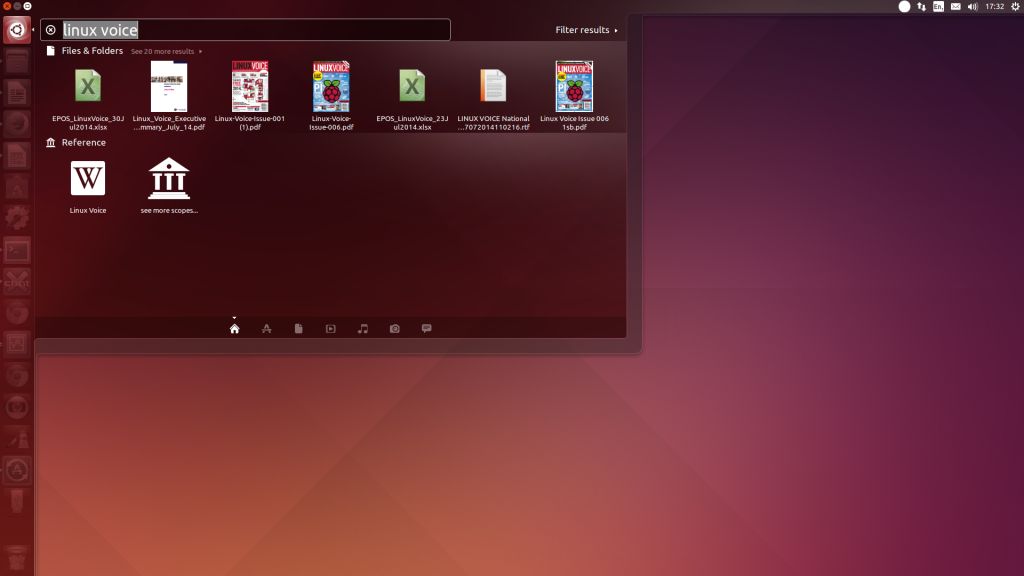
Task: Open Linux Voice Issue 006 1sb.pdf
Action: (574, 96)
